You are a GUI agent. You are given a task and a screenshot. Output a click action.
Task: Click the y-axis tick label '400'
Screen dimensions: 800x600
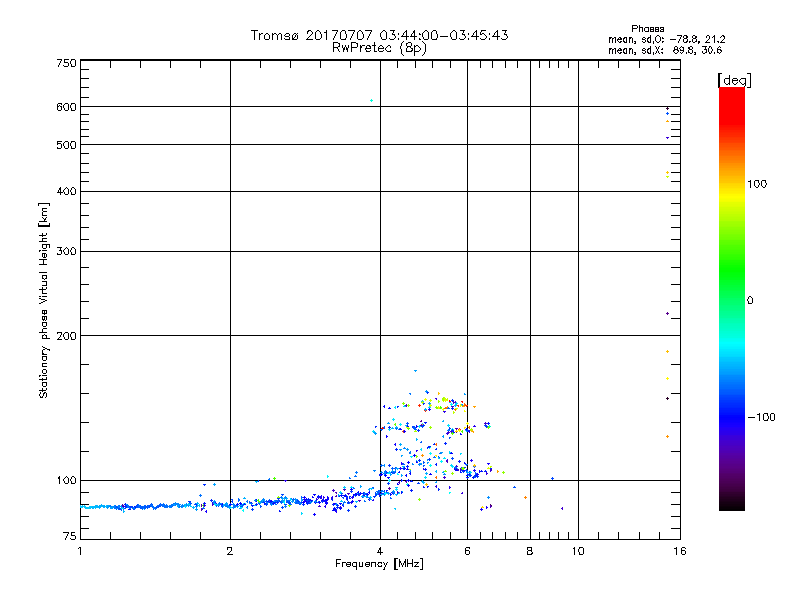point(66,191)
